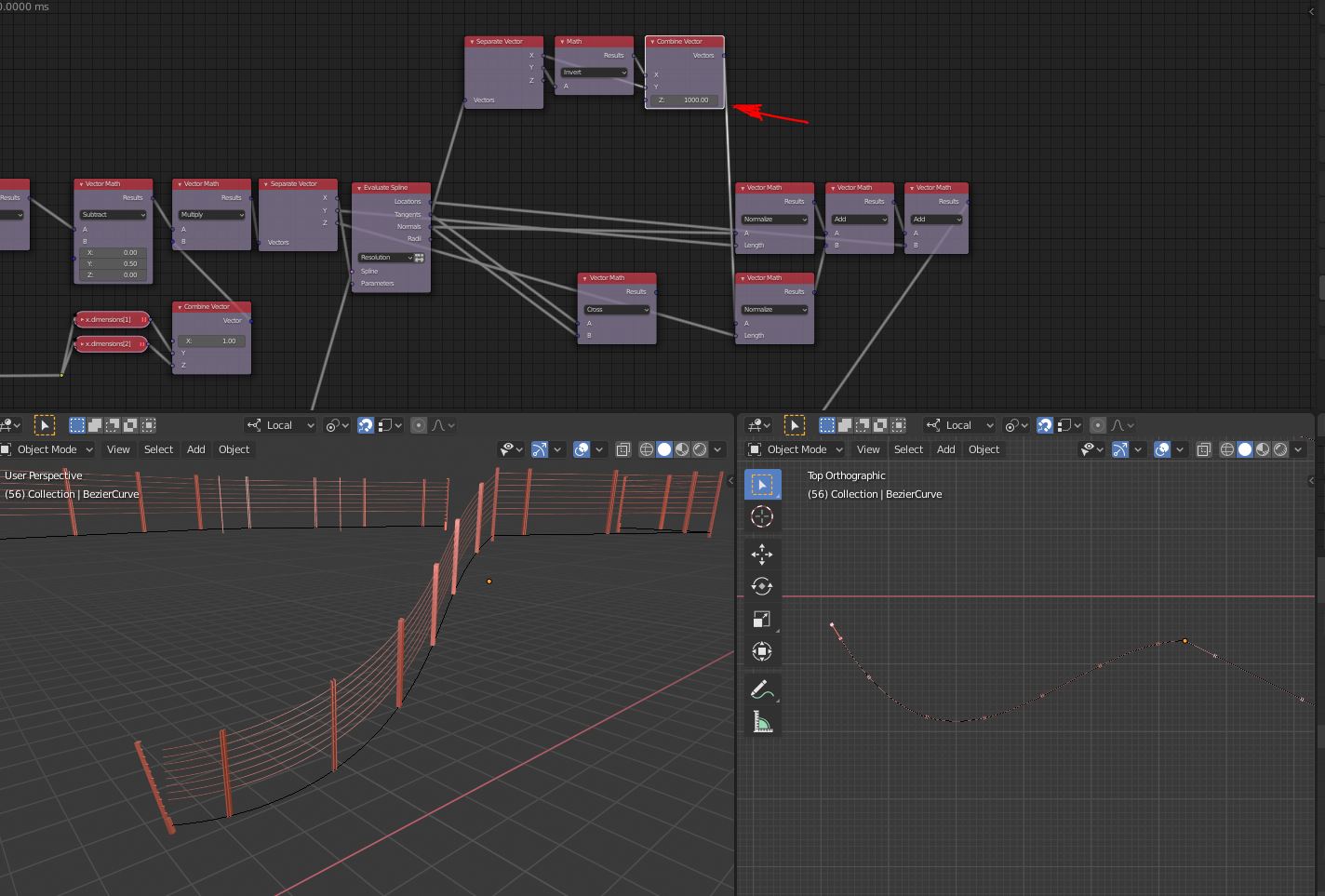Image resolution: width=1325 pixels, height=896 pixels.
Task: Switch left viewport to rendered shading
Action: [700, 449]
